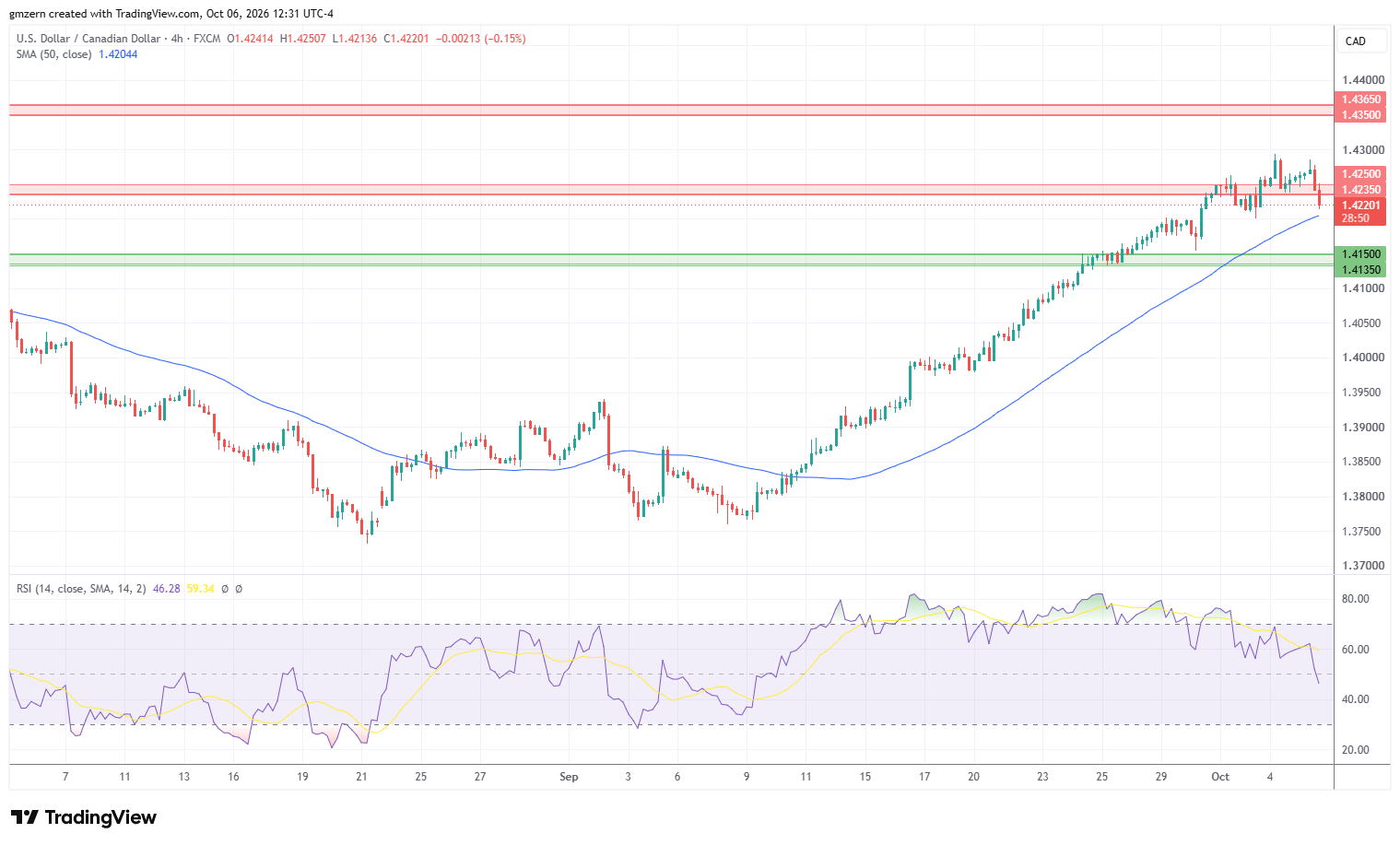Click the 27 date on the time axis
Image resolution: width=1400 pixels, height=845 pixels.
pos(480,777)
